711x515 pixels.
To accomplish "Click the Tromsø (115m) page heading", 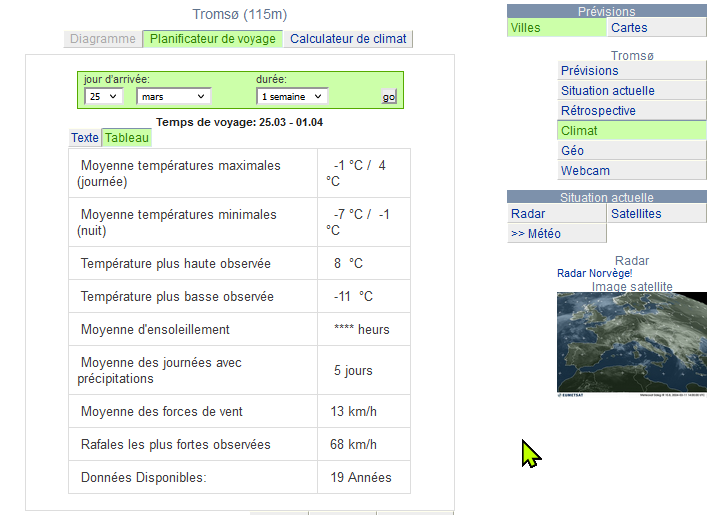I will click(239, 15).
